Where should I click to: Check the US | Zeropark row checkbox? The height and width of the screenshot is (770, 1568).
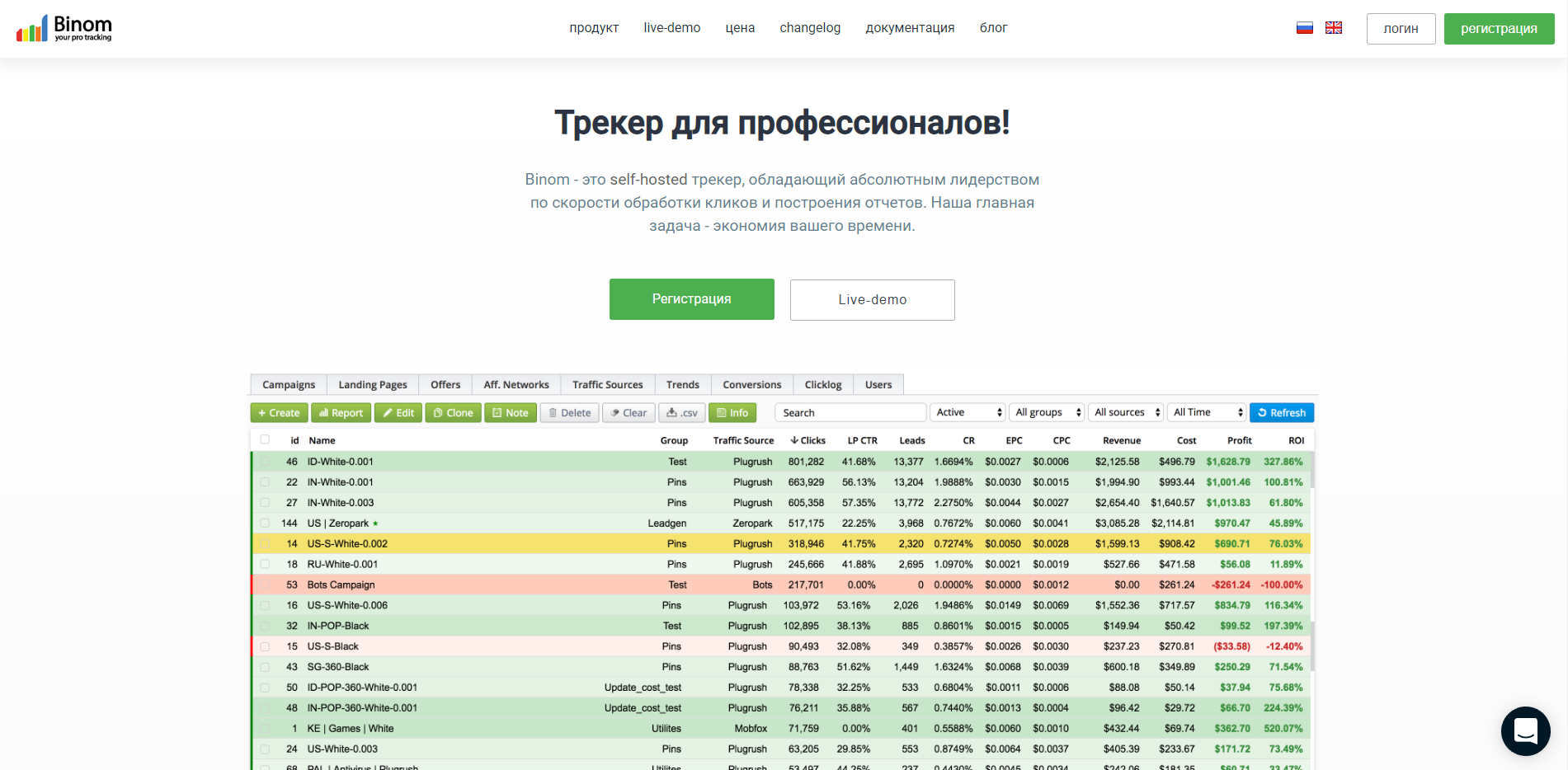(265, 524)
